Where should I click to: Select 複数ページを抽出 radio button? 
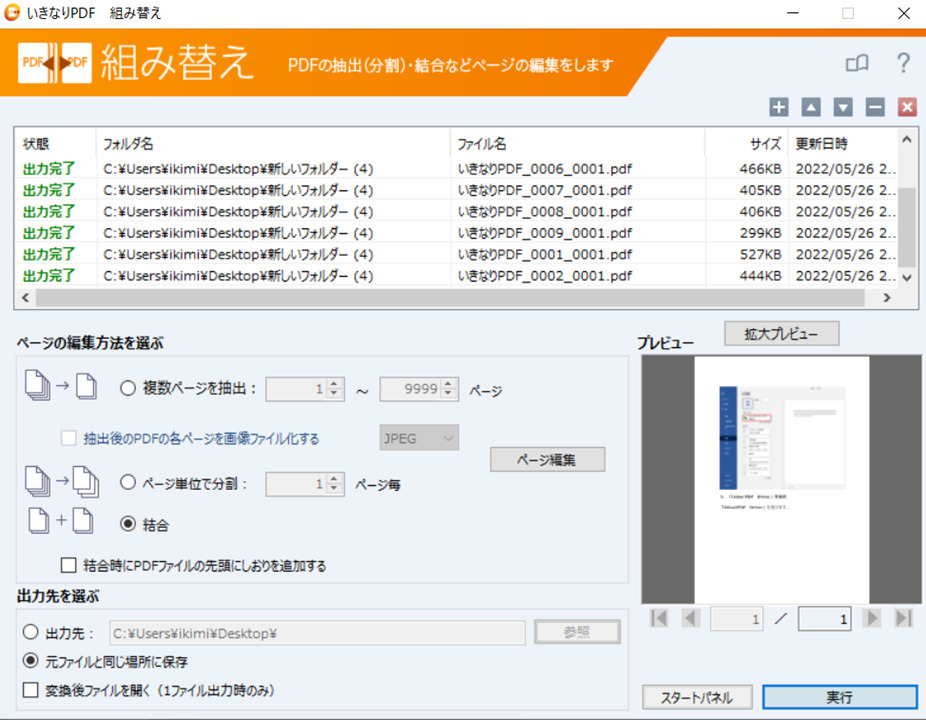[x=128, y=388]
